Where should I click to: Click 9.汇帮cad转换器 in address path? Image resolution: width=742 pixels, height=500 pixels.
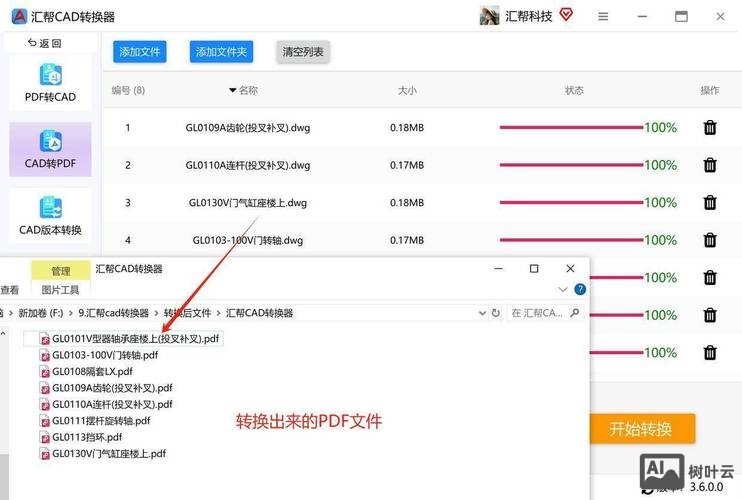[114, 313]
